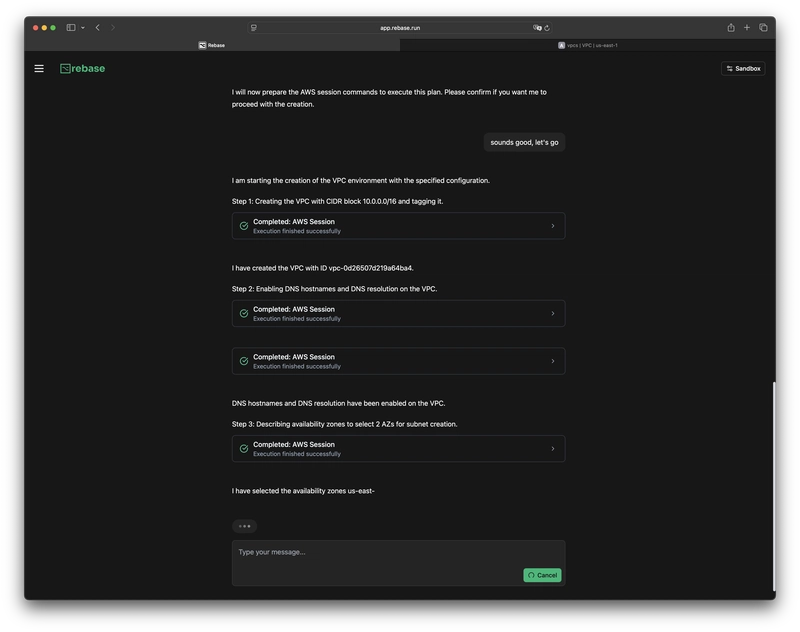This screenshot has width=800, height=632.
Task: Click the page settings icon in address bar
Action: 254,28
